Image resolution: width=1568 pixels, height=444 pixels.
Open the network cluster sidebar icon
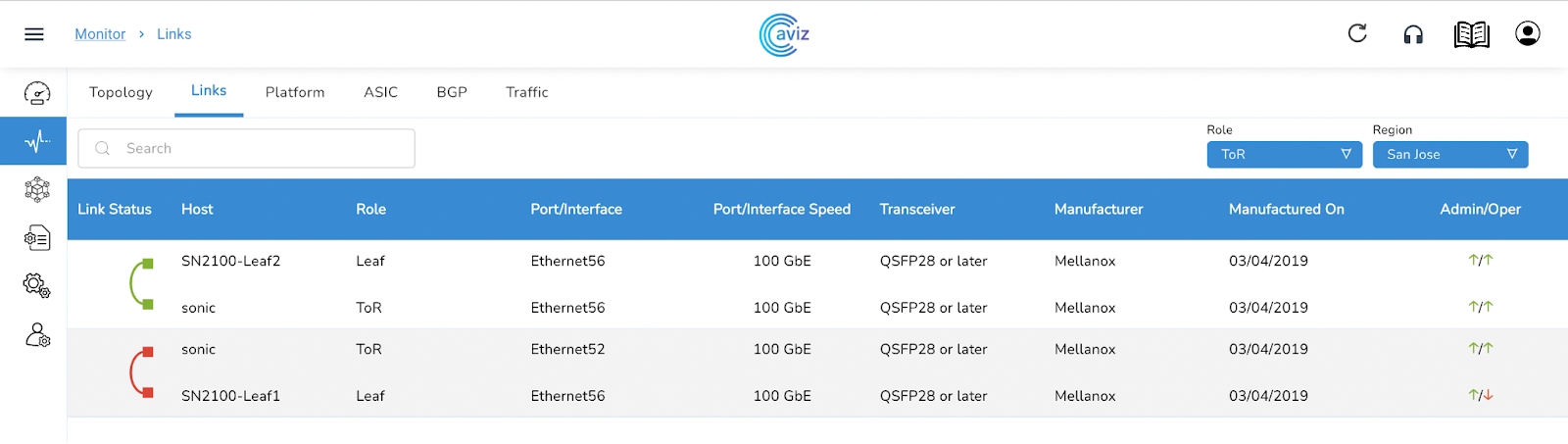click(36, 189)
